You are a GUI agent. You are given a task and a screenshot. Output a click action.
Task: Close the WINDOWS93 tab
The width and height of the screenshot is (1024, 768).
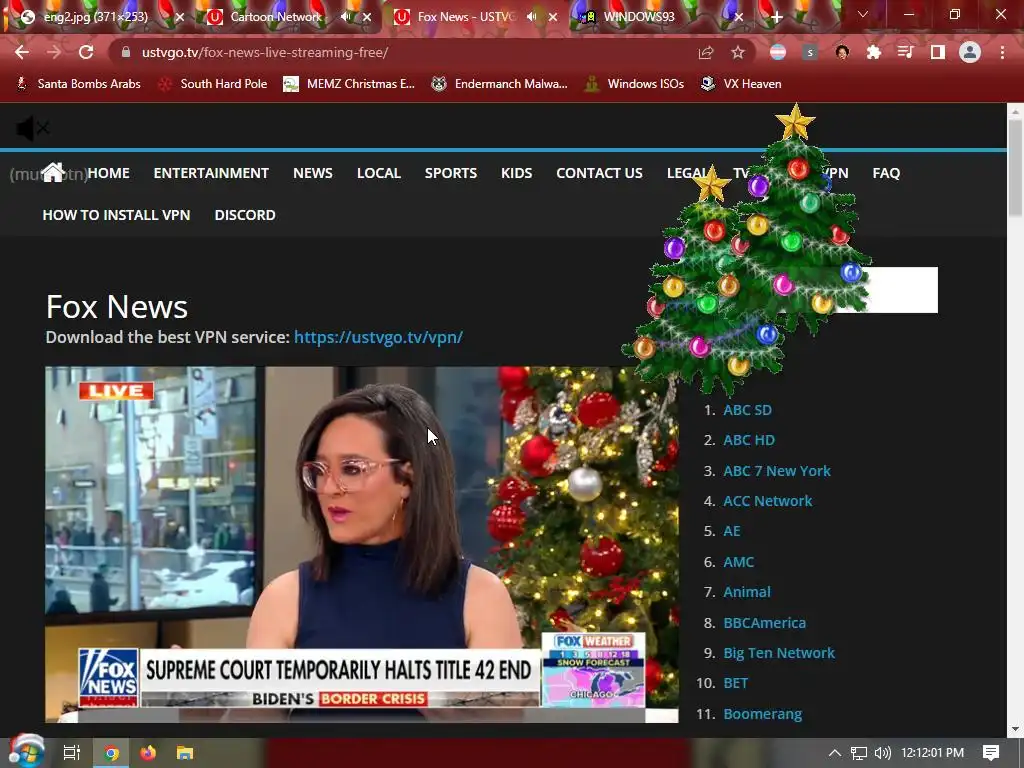739,18
